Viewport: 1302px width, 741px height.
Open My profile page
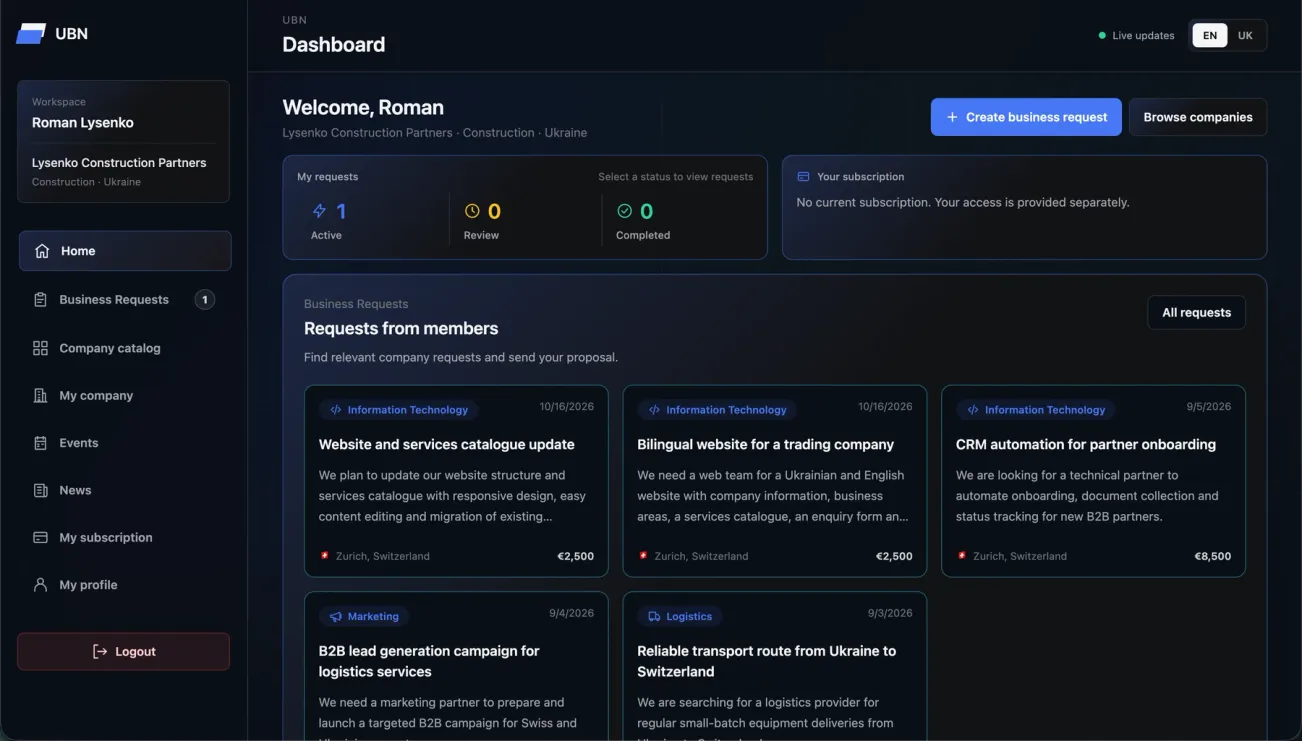click(125, 585)
